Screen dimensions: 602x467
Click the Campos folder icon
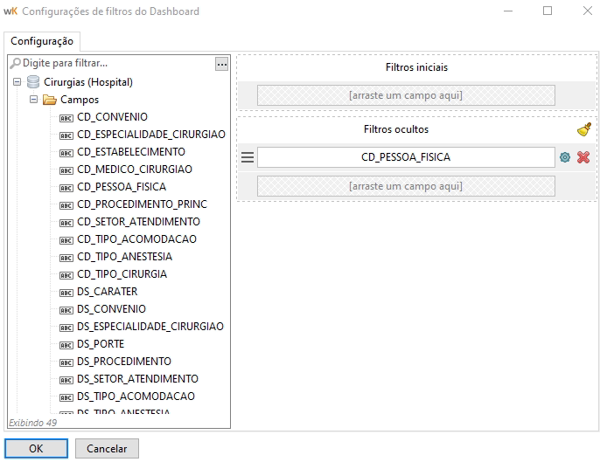[x=50, y=100]
